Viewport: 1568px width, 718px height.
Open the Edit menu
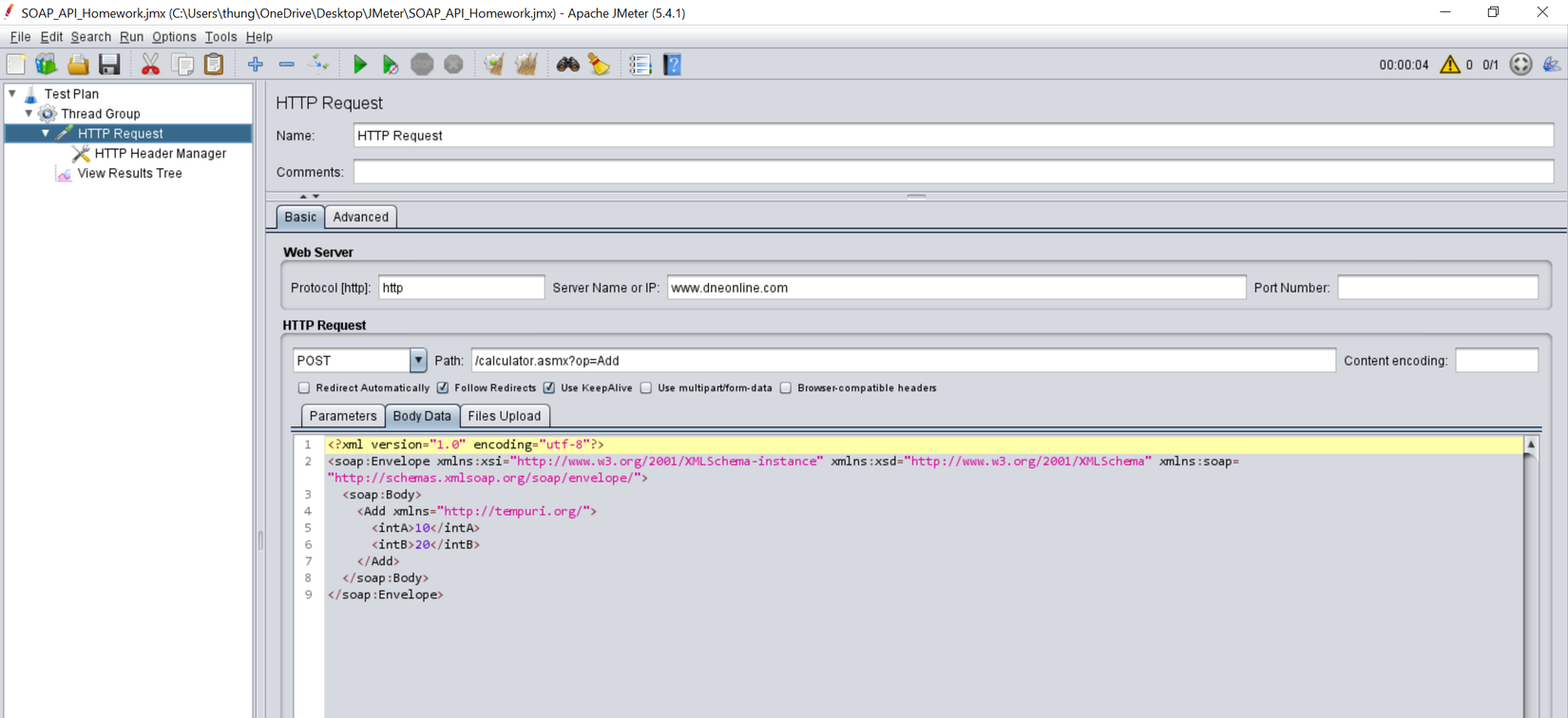51,37
